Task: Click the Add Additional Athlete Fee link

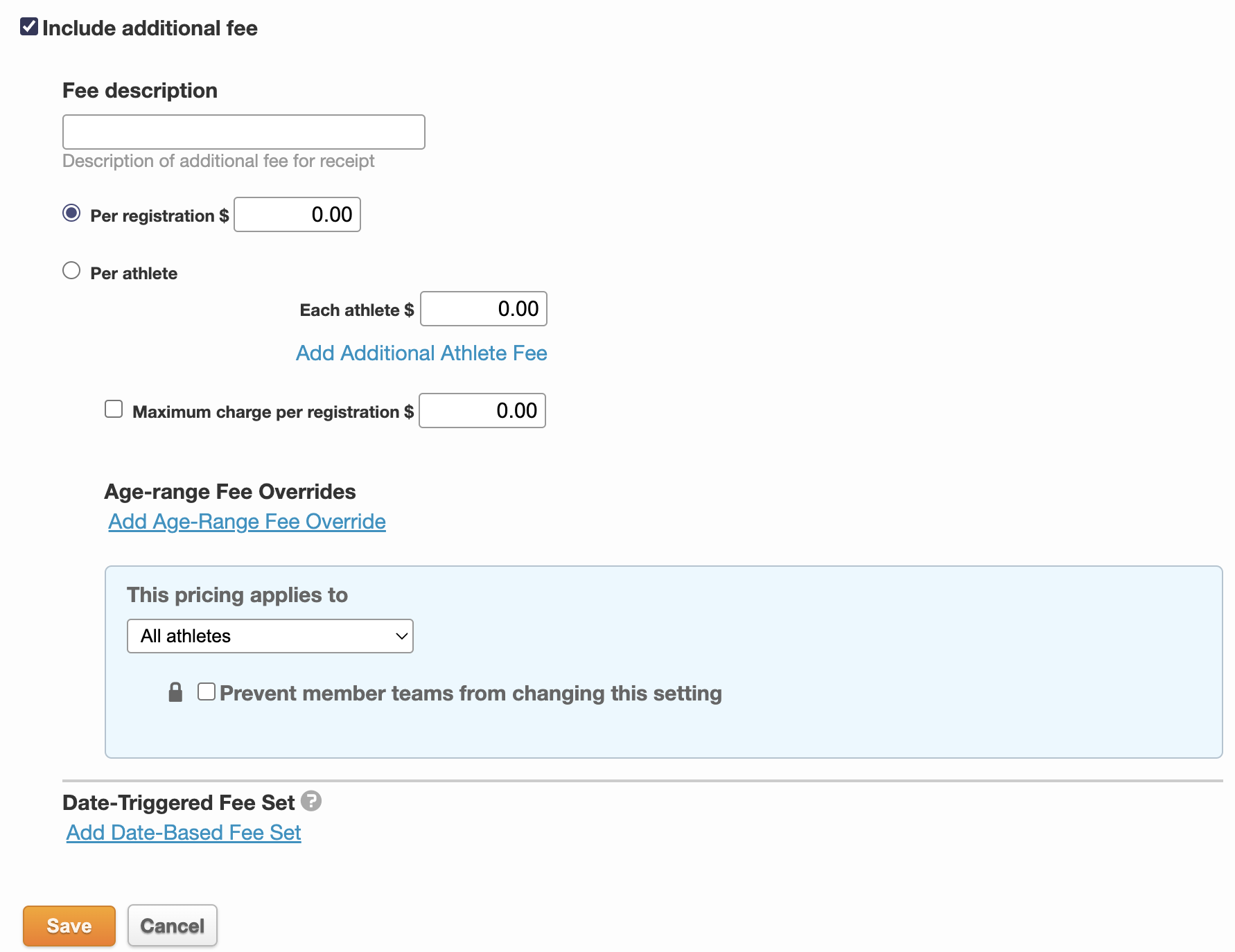Action: [421, 353]
